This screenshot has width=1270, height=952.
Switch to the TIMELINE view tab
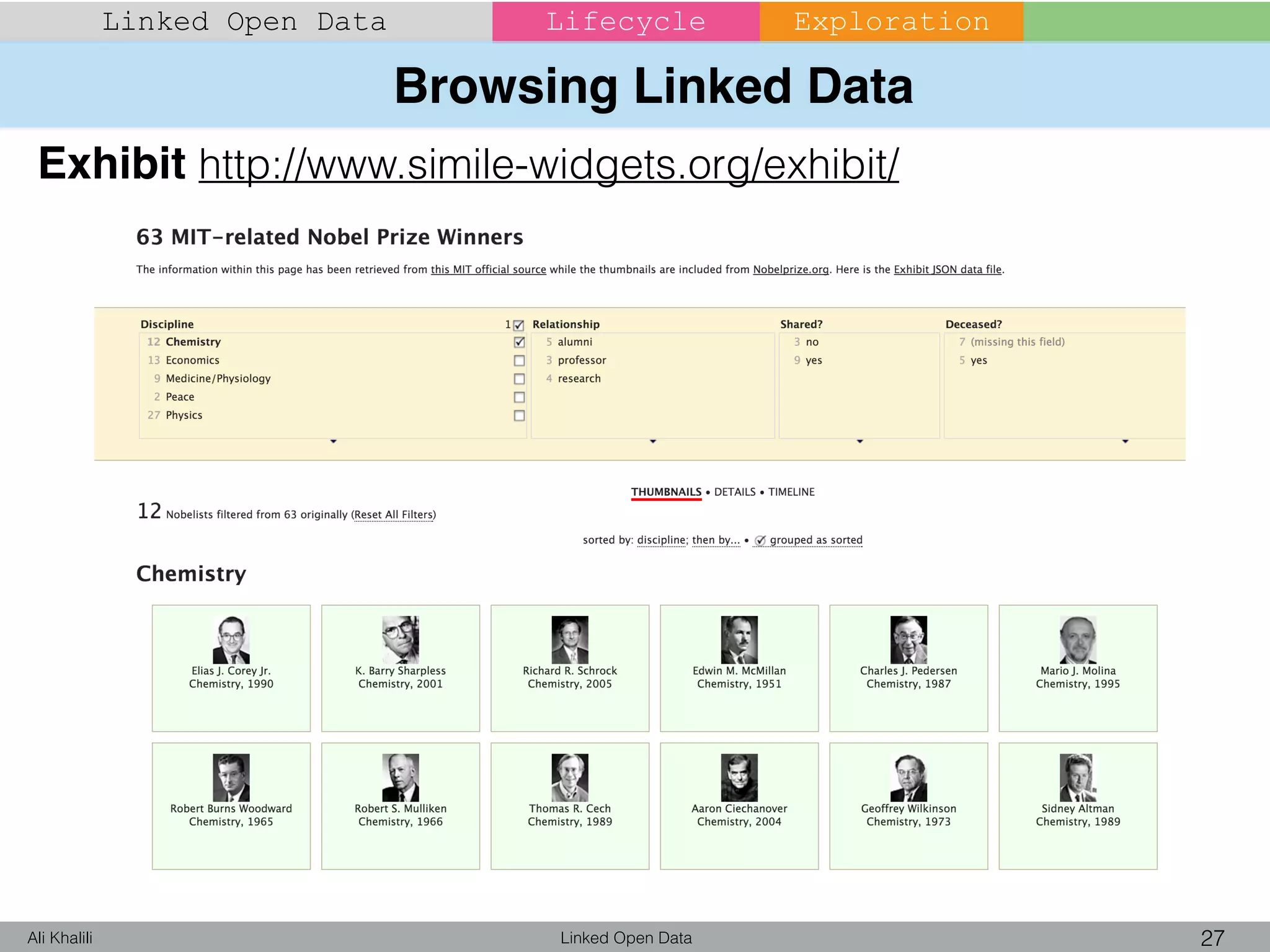click(791, 492)
